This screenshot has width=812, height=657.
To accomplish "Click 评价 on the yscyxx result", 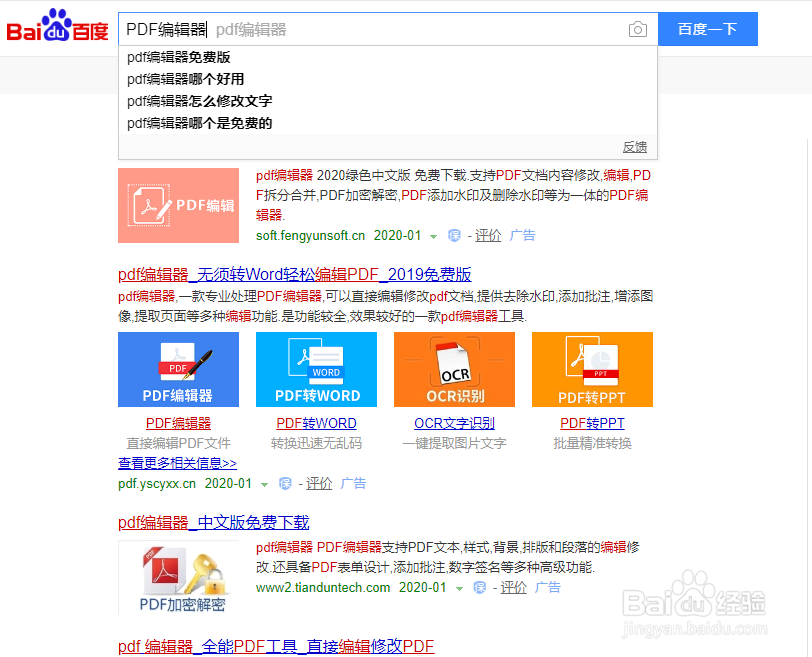I will click(318, 484).
